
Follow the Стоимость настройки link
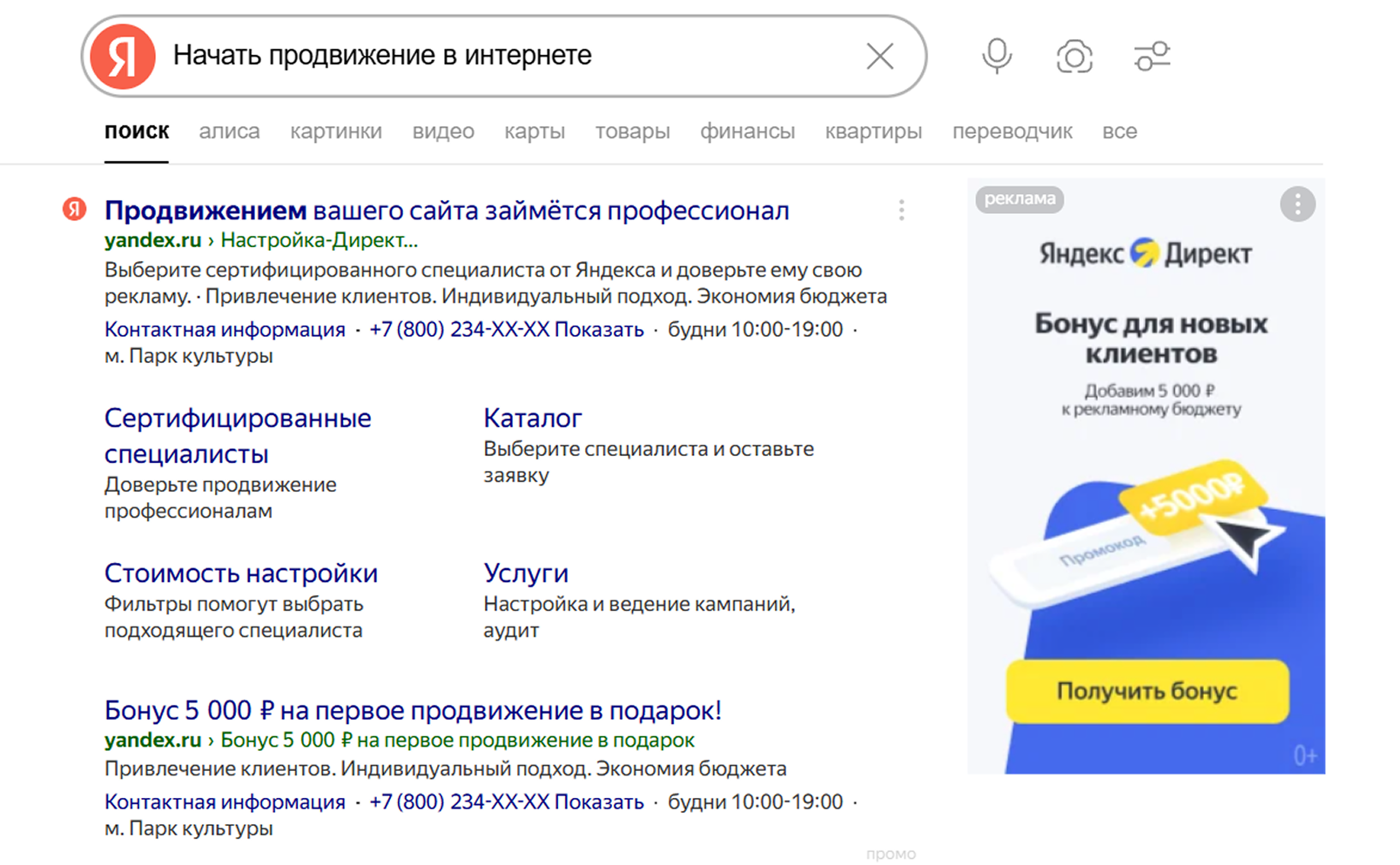[241, 573]
